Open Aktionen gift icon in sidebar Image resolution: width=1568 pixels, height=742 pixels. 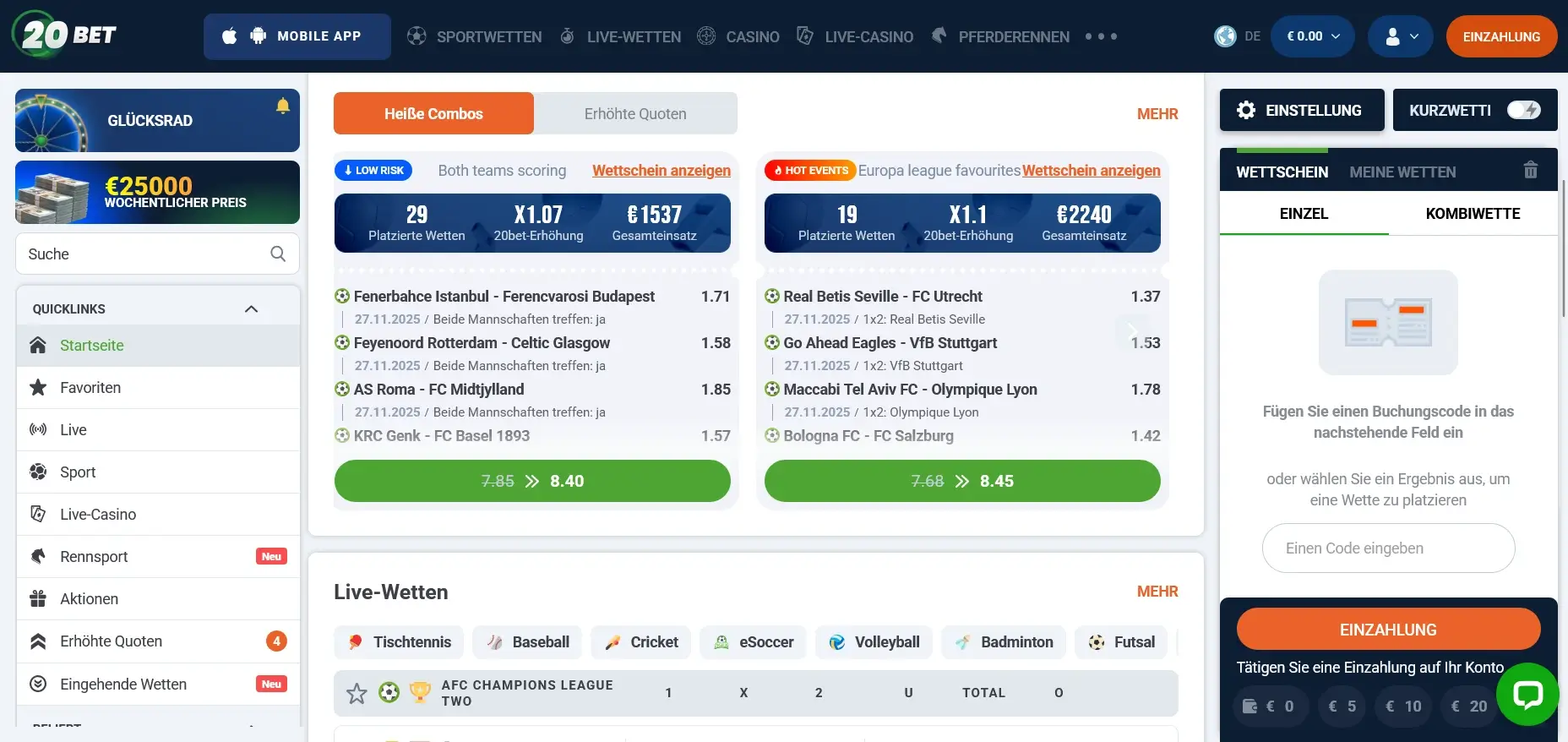click(x=38, y=598)
